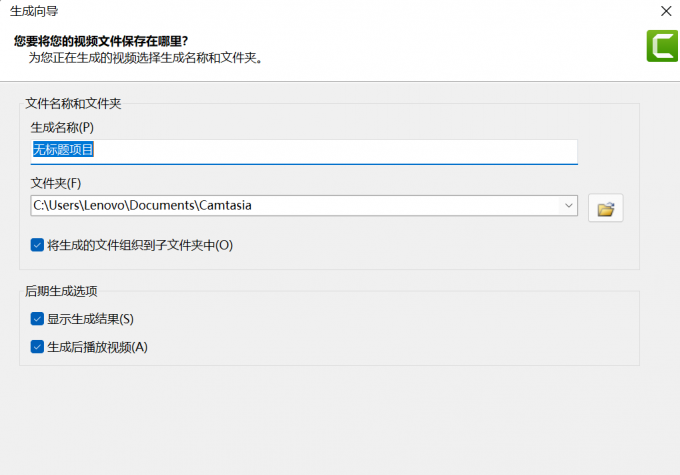The width and height of the screenshot is (680, 475).
Task: Toggle the 将生成的文件组织到子文件夹中 checkbox
Action: 38,245
